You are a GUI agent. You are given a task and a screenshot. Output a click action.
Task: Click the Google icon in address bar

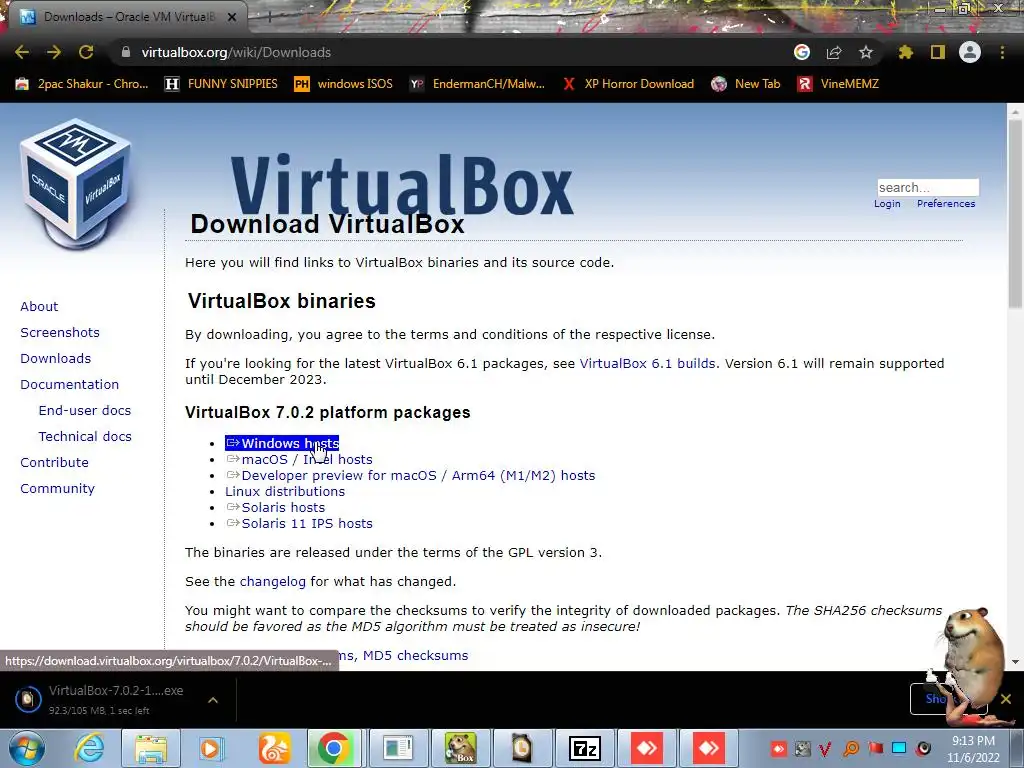[802, 52]
